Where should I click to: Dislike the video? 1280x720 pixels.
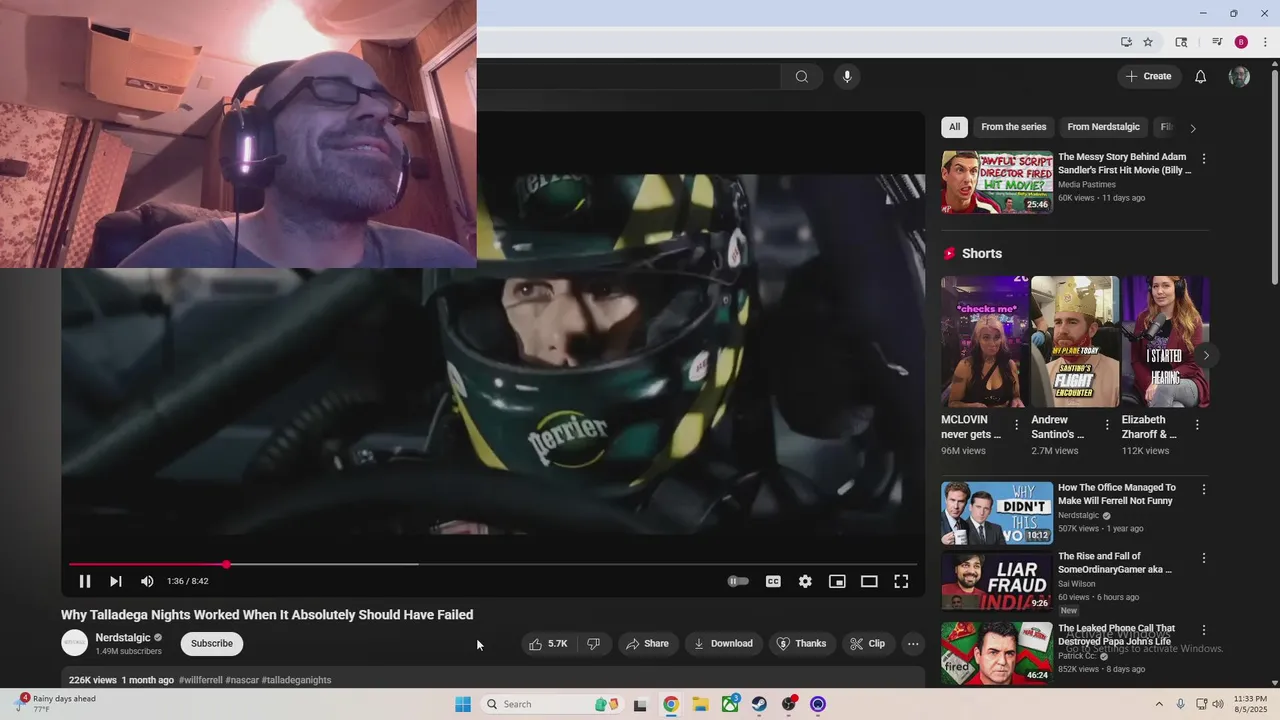[x=594, y=644]
